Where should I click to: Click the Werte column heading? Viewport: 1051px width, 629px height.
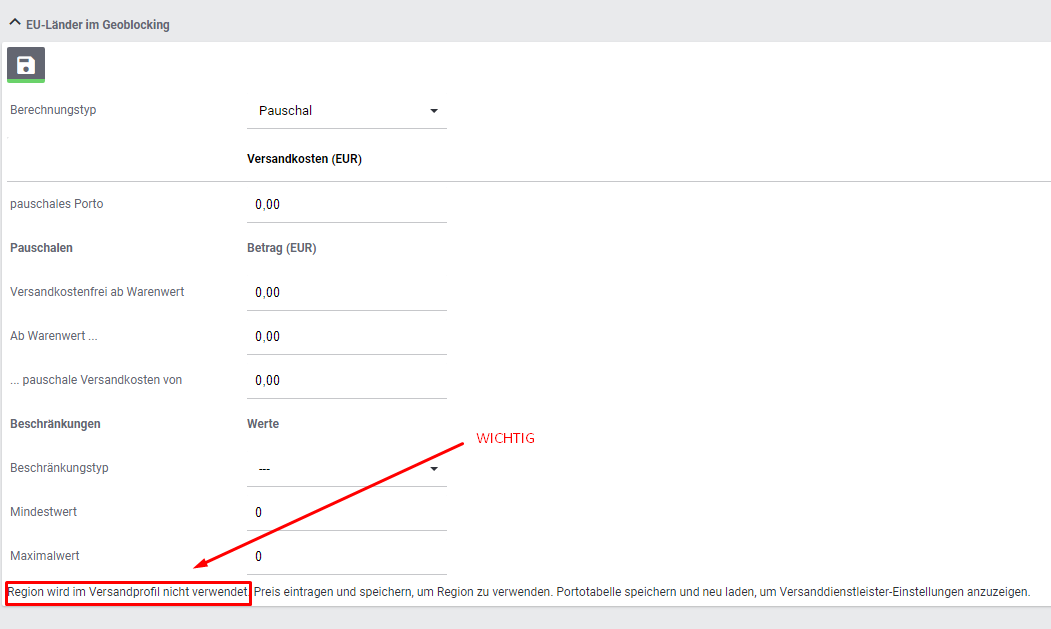coord(263,424)
